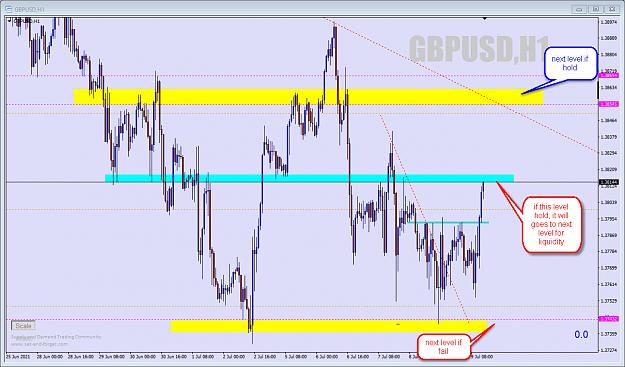This screenshot has height=367, width=625.
Task: Click the 1.38464 price scale value
Action: (x=608, y=120)
